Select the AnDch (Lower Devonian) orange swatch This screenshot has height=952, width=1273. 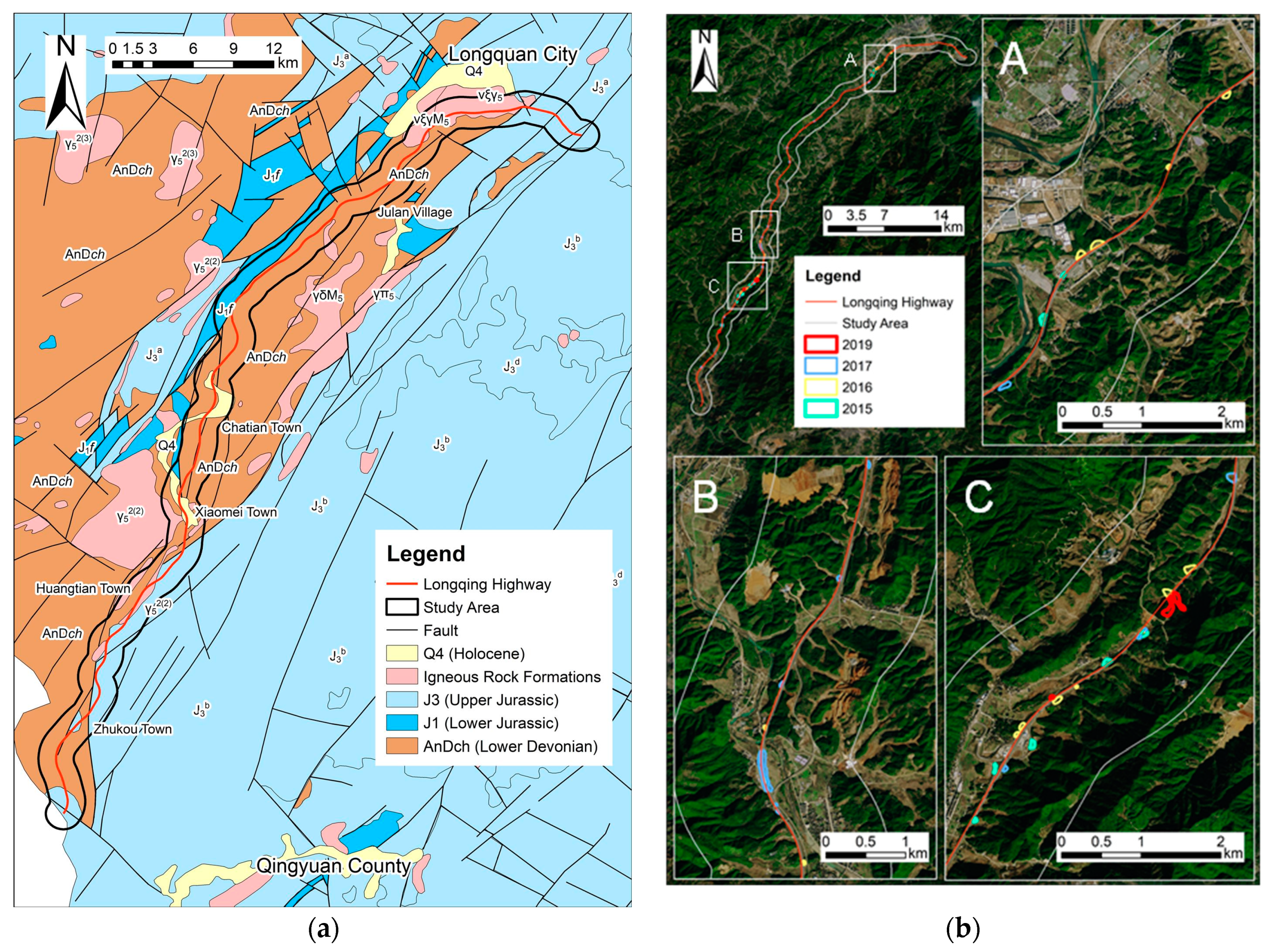click(402, 746)
